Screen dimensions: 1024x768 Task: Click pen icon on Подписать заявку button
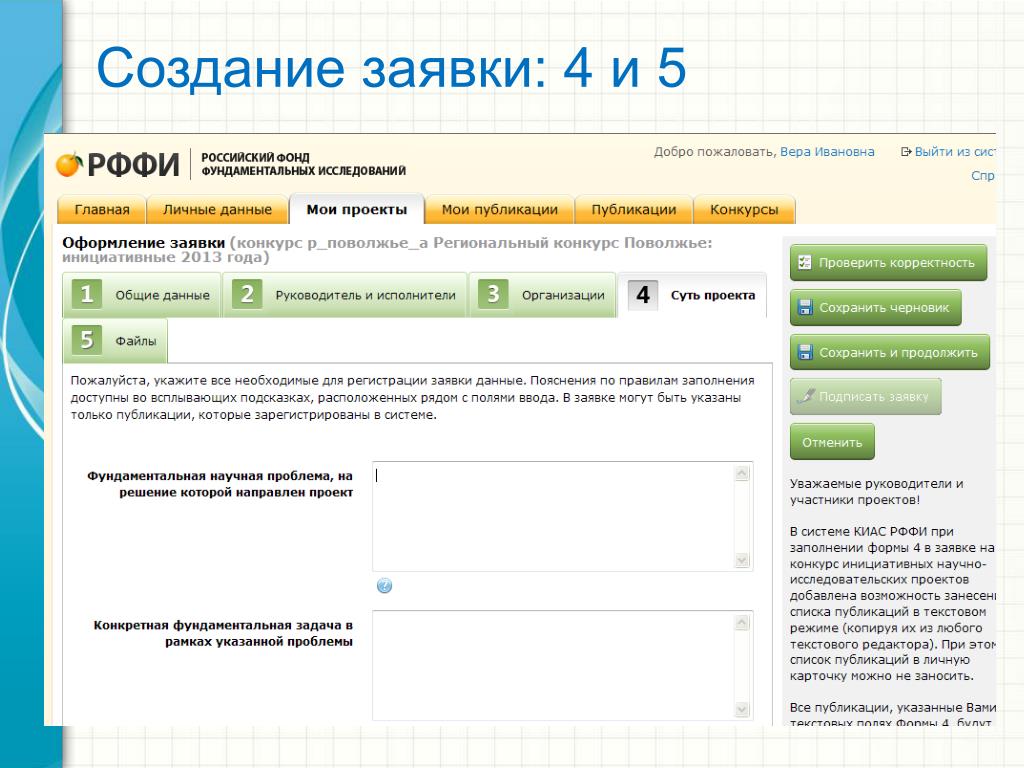[x=807, y=396]
